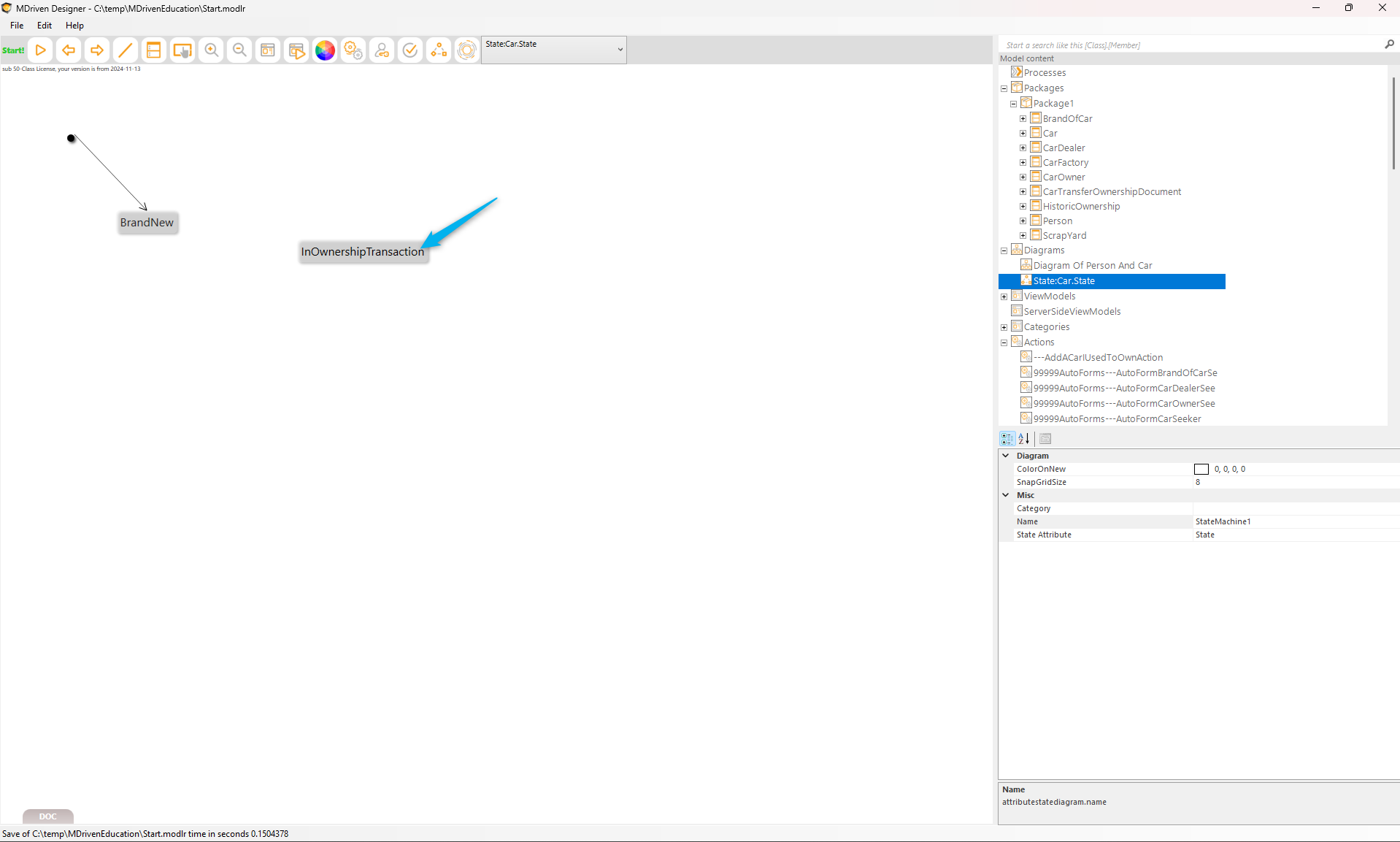
Task: Toggle categorized view in property grid
Action: pyautogui.click(x=1007, y=439)
